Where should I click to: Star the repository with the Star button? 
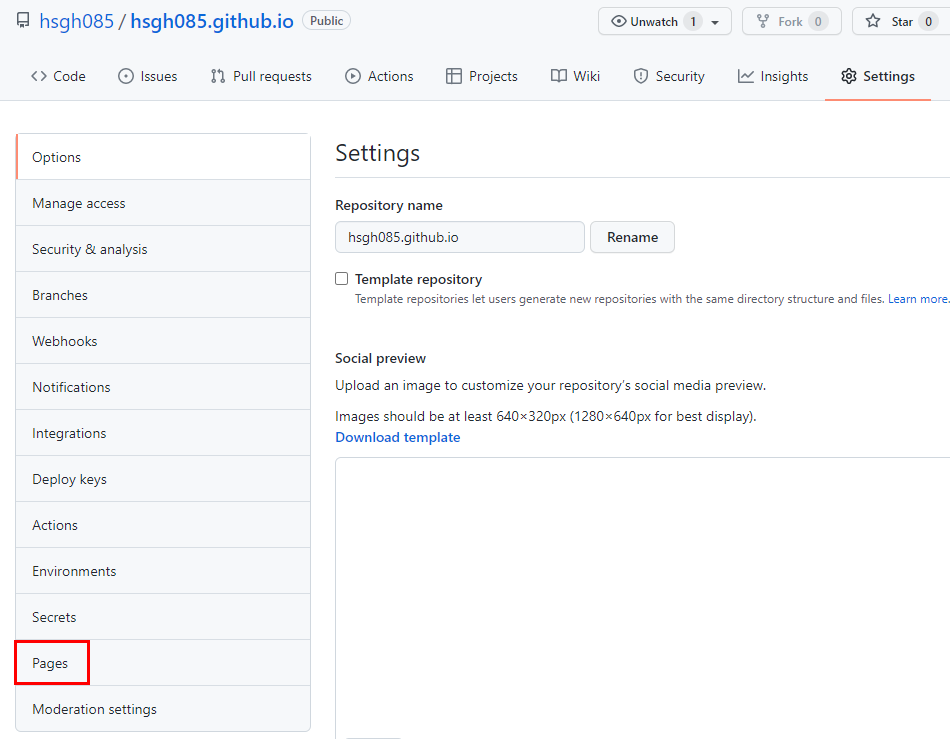901,22
